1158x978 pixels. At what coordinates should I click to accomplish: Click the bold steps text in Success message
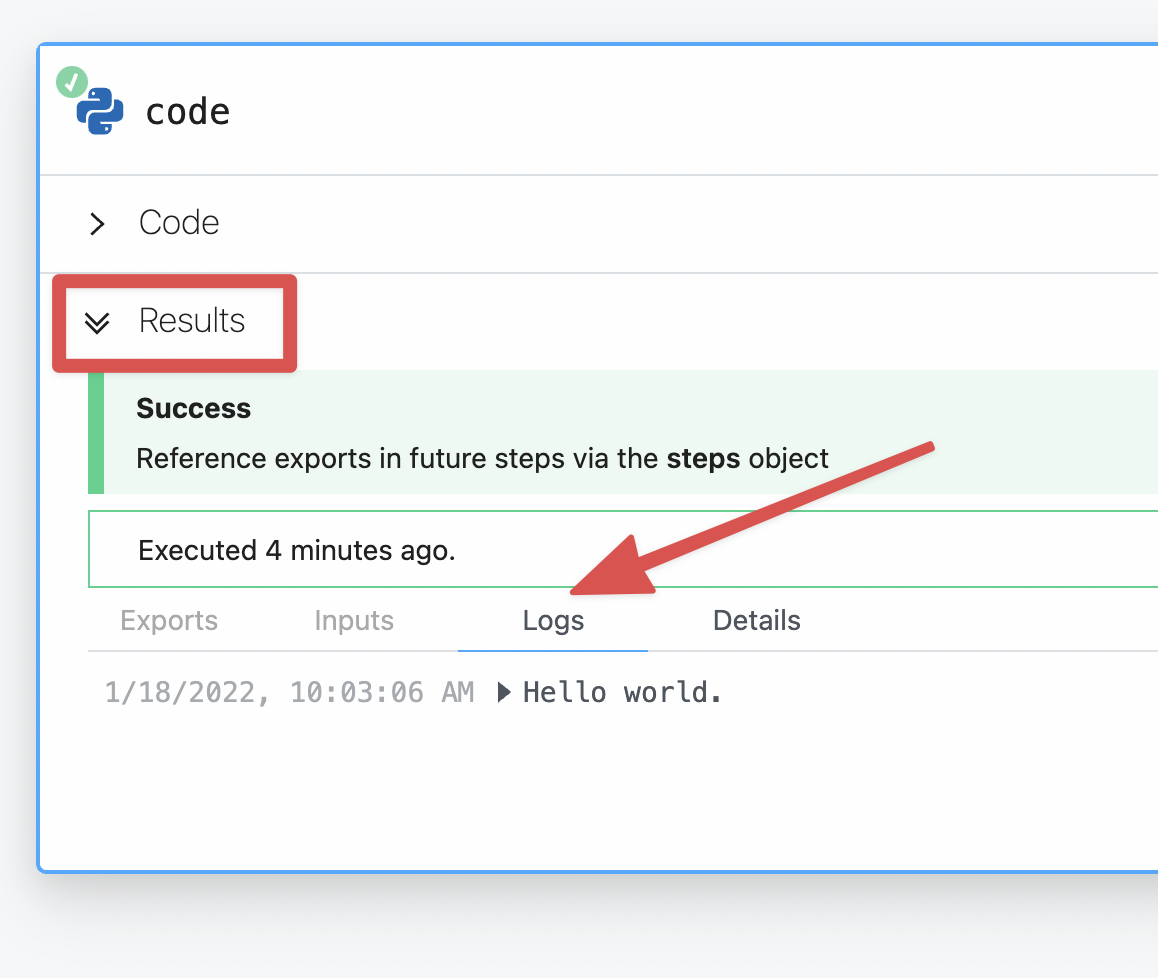click(x=736, y=458)
